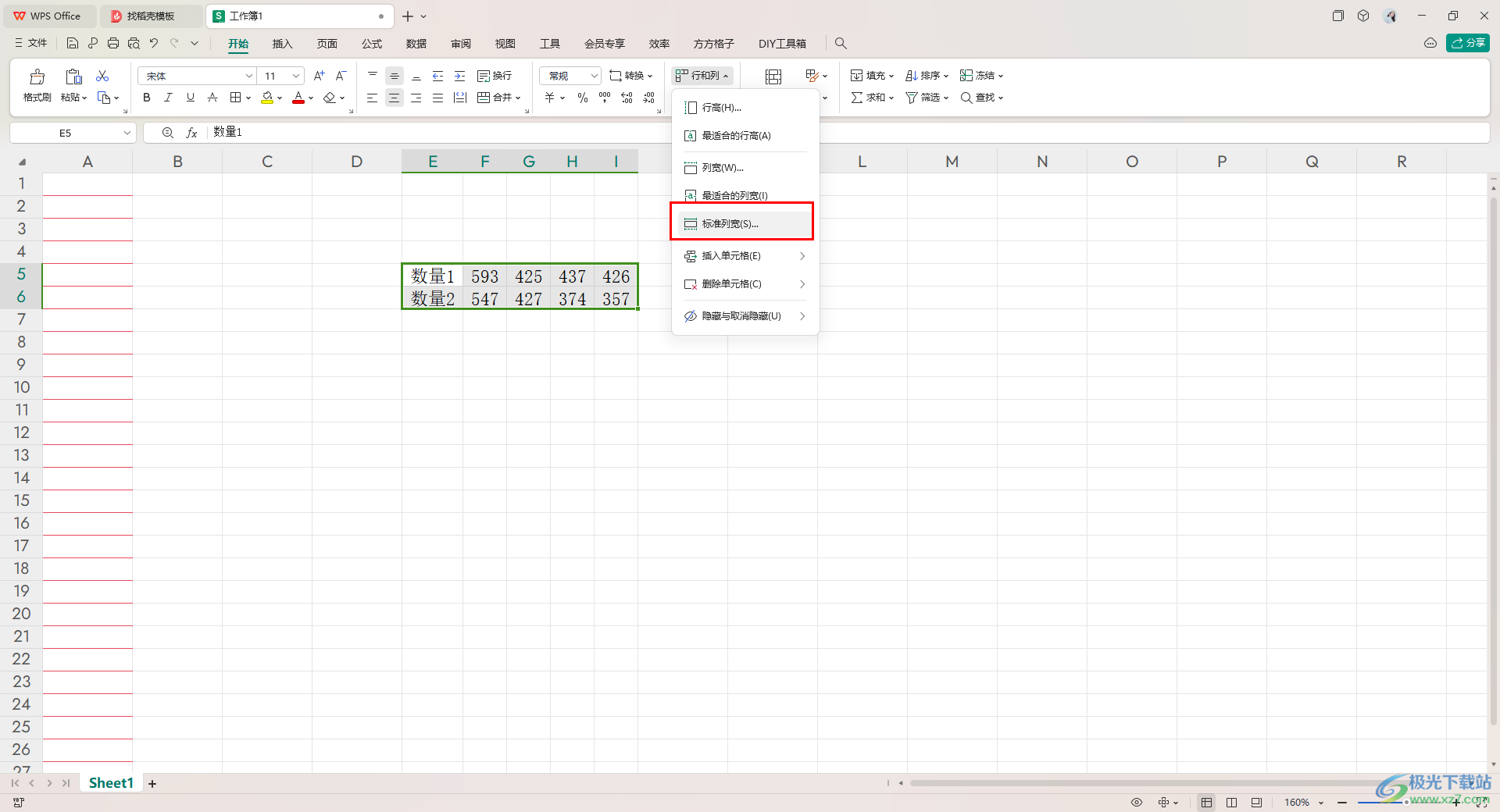Viewport: 1500px width, 812px height.
Task: Click the percent style icon
Action: pos(582,98)
